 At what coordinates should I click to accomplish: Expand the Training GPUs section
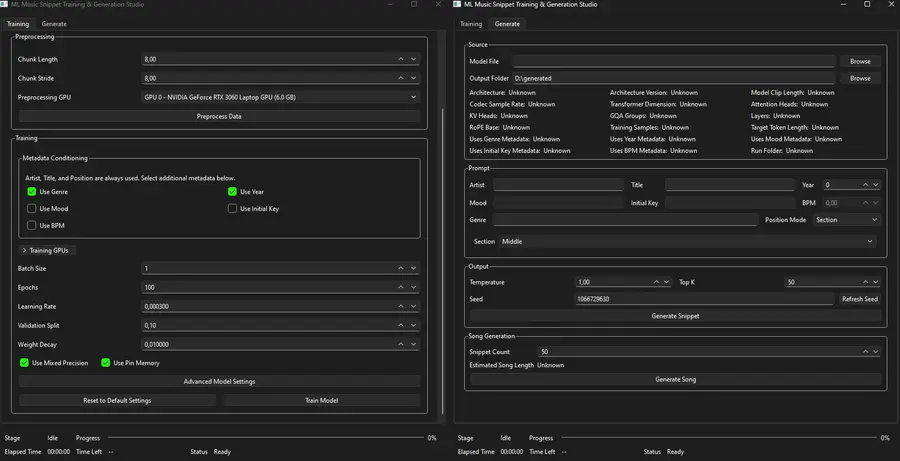point(47,250)
